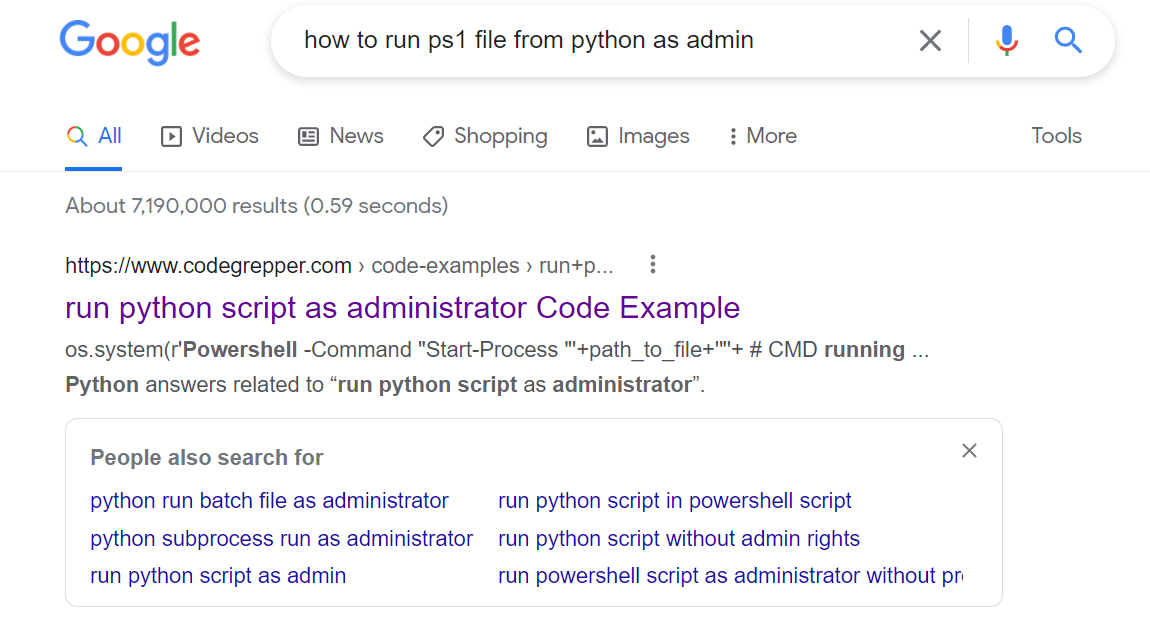Image resolution: width=1150 pixels, height=643 pixels.
Task: Search 'run python script as admin'
Action: (218, 576)
